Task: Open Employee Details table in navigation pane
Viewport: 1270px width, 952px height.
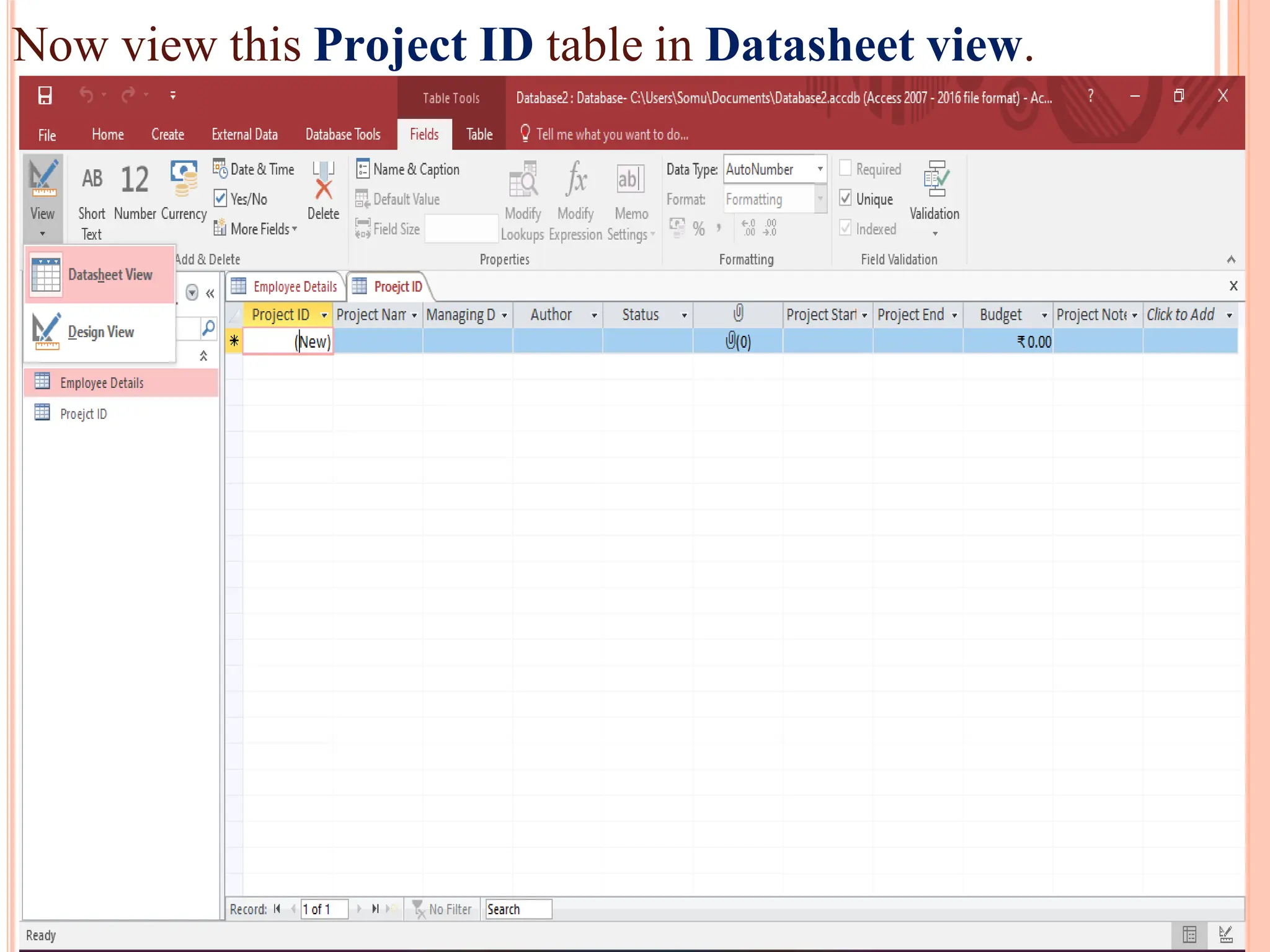Action: tap(121, 383)
